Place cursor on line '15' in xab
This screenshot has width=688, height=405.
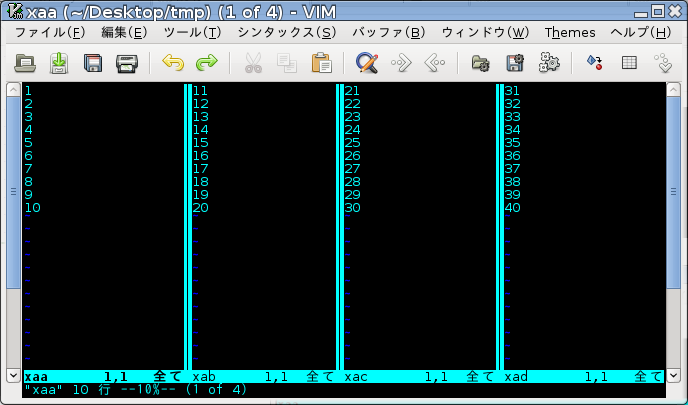point(201,143)
